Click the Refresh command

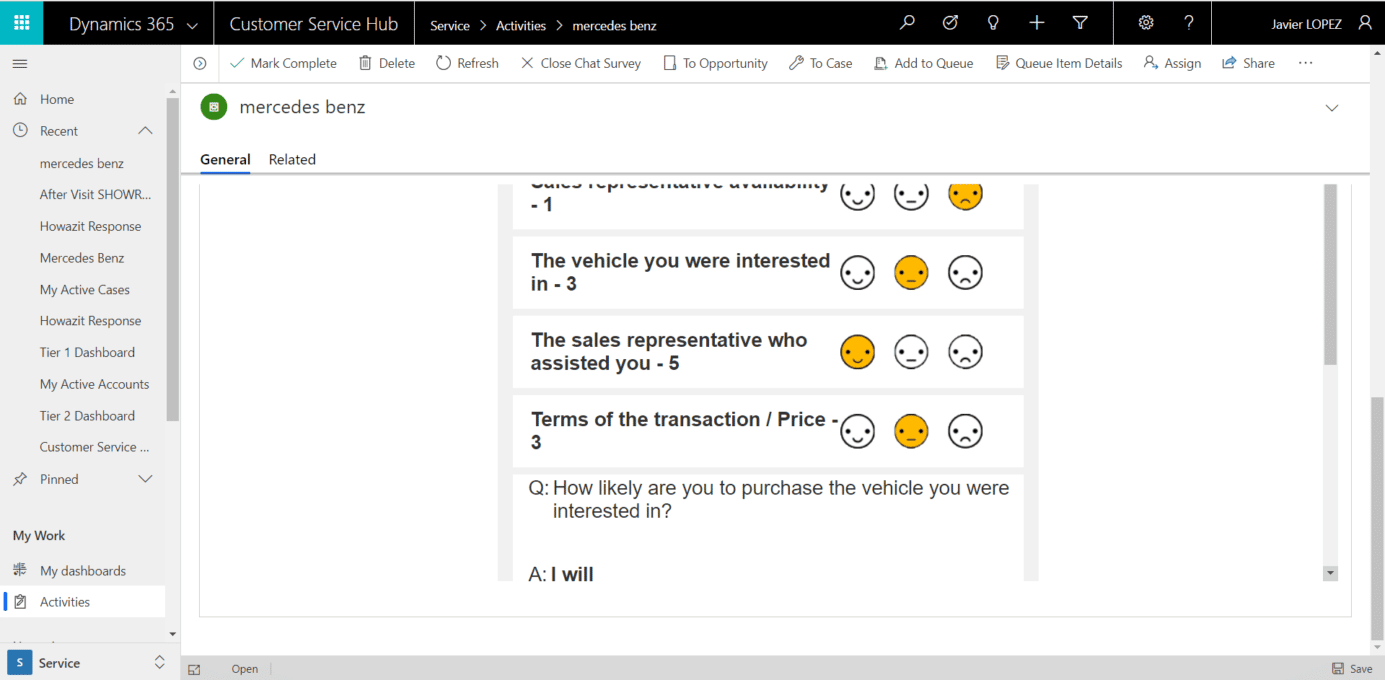tap(467, 63)
